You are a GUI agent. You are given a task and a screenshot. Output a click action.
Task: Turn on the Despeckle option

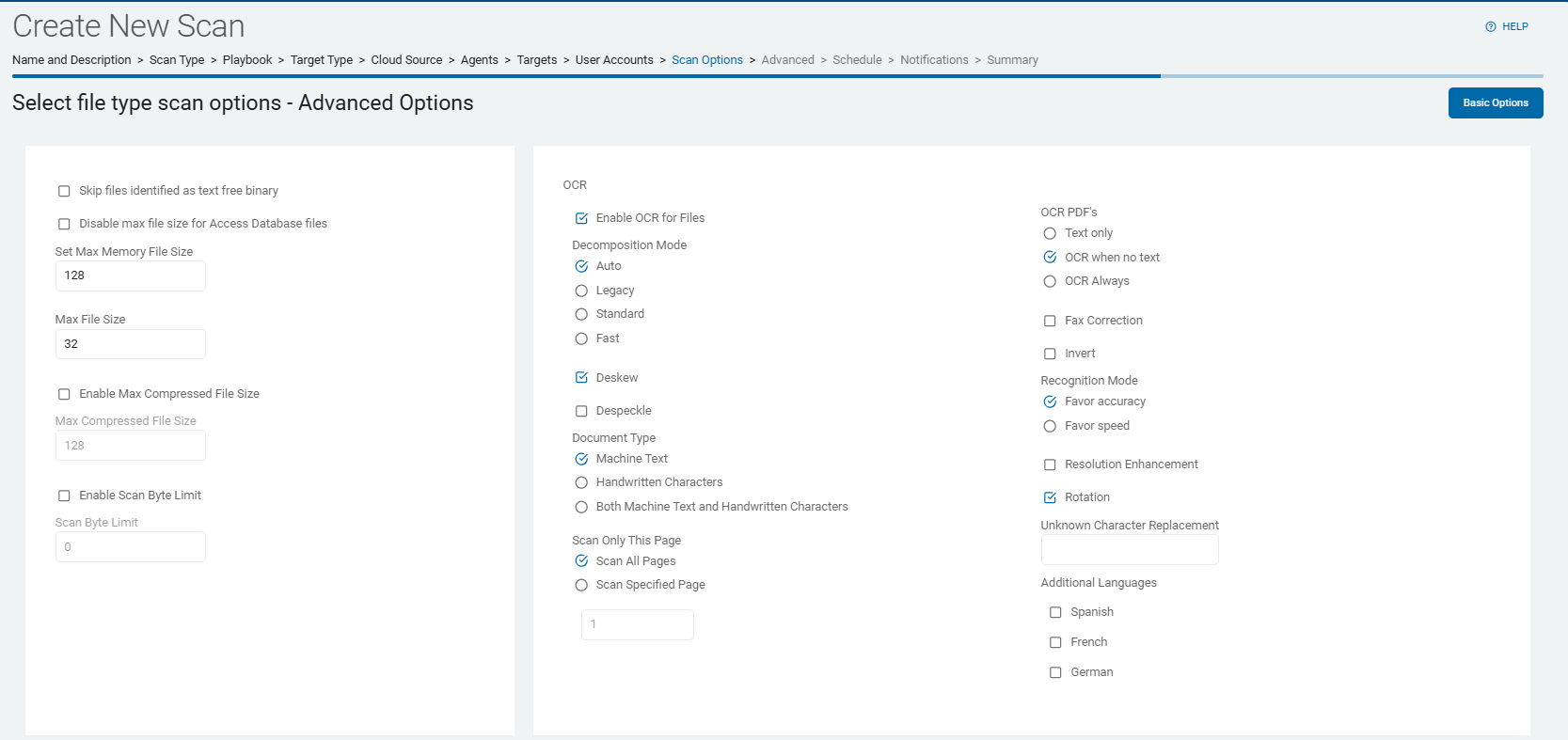point(581,411)
